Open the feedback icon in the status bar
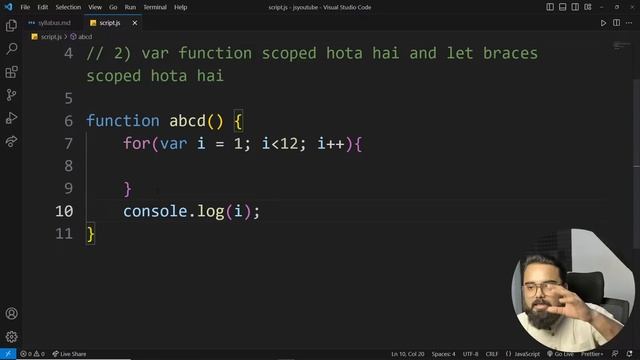Screen dimensions: 640x360 (x=615, y=354)
